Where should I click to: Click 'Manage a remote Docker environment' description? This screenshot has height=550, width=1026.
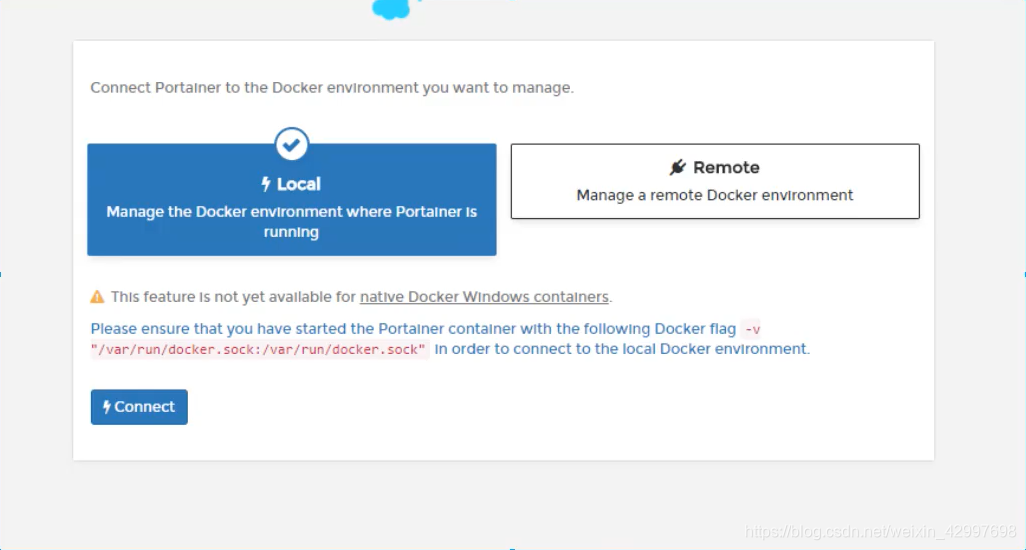click(x=715, y=195)
